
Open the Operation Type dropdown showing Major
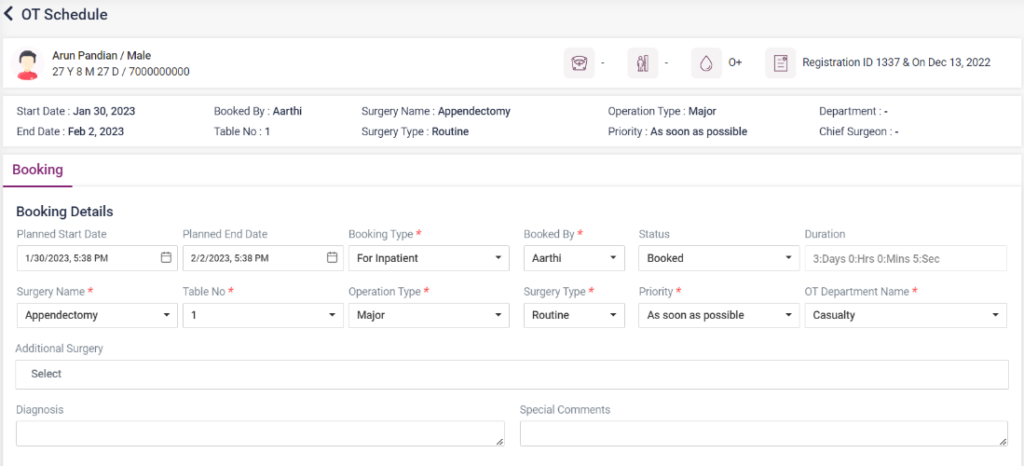428,315
